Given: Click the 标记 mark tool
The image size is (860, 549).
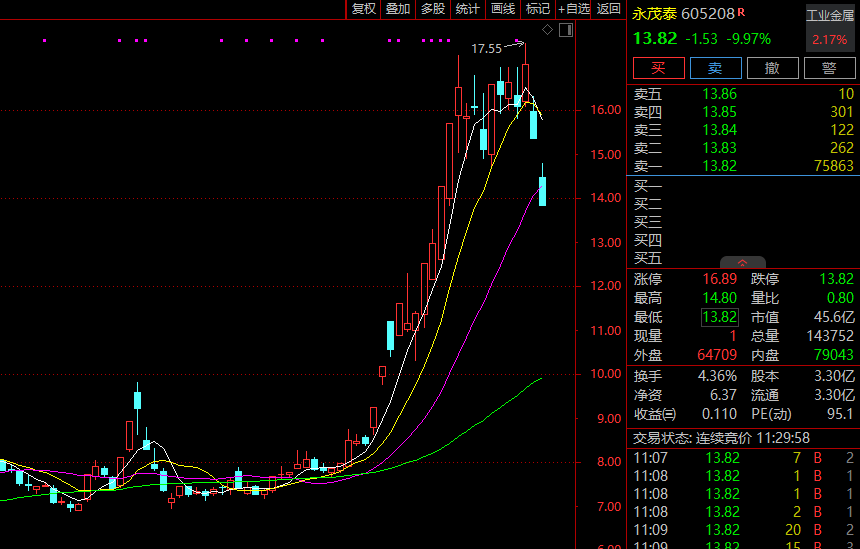Looking at the screenshot, I should [x=538, y=9].
